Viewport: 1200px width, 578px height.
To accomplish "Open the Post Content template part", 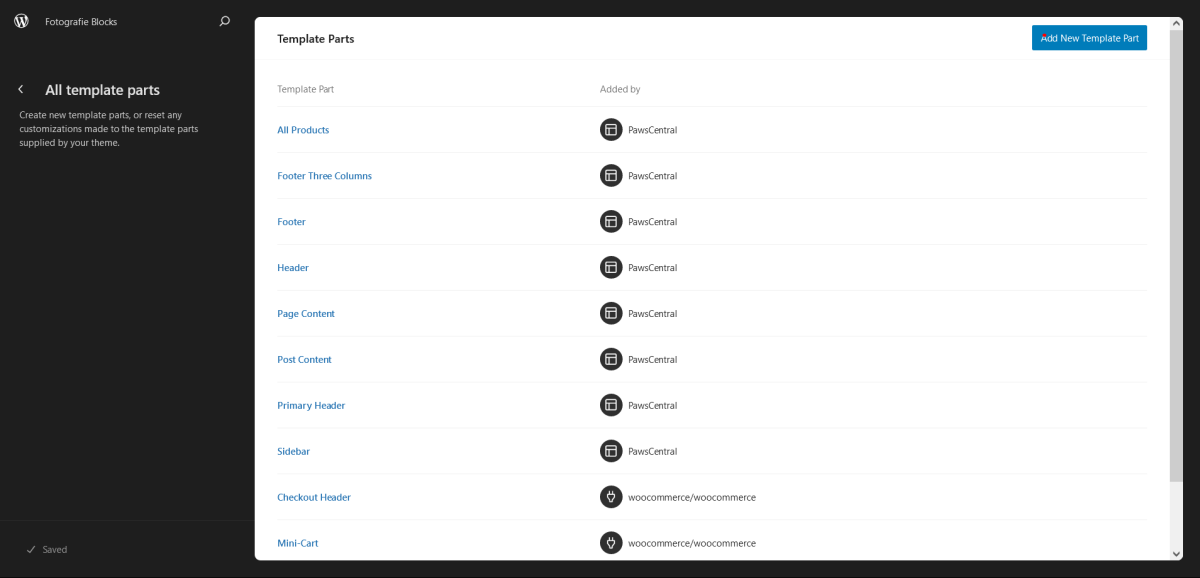I will (304, 360).
